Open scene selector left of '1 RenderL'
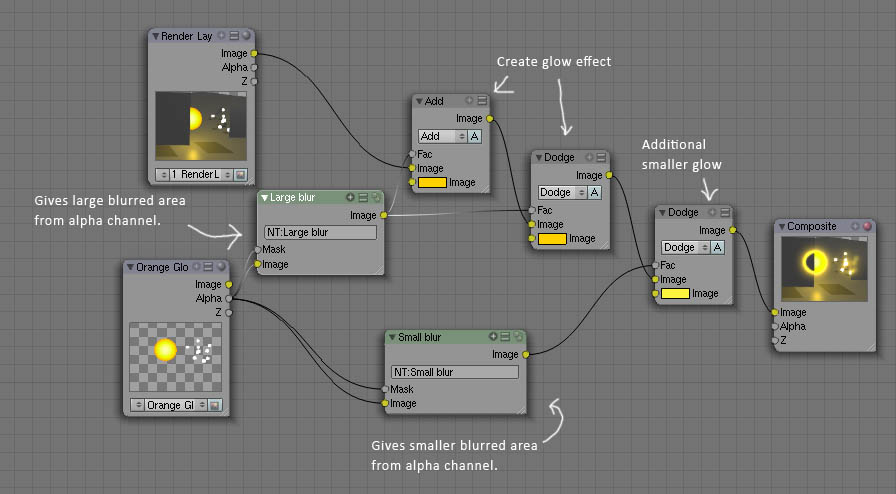The width and height of the screenshot is (896, 494). pyautogui.click(x=162, y=174)
